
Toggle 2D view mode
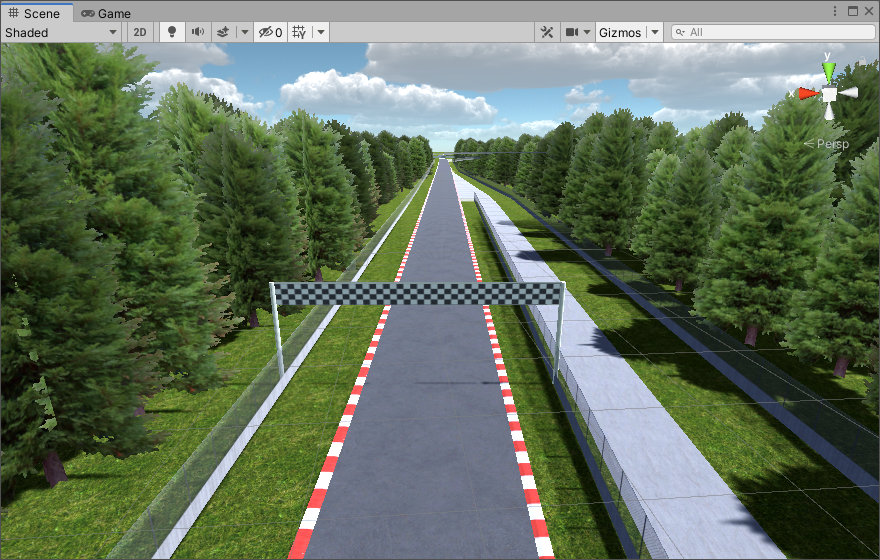coord(140,33)
